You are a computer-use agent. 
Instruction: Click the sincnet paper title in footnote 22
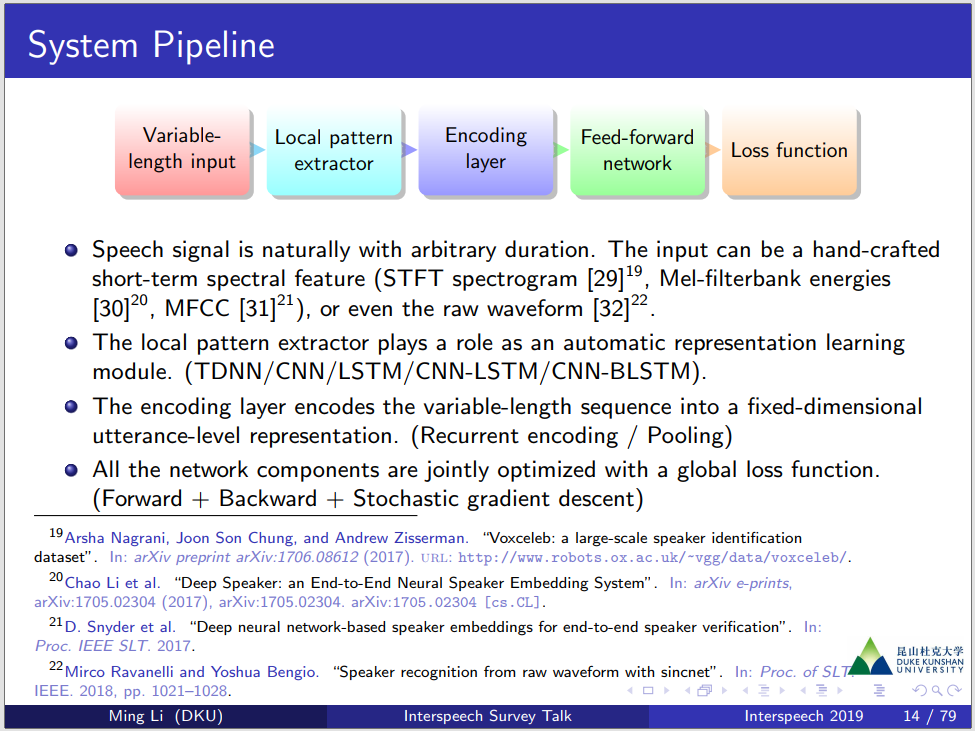click(528, 672)
